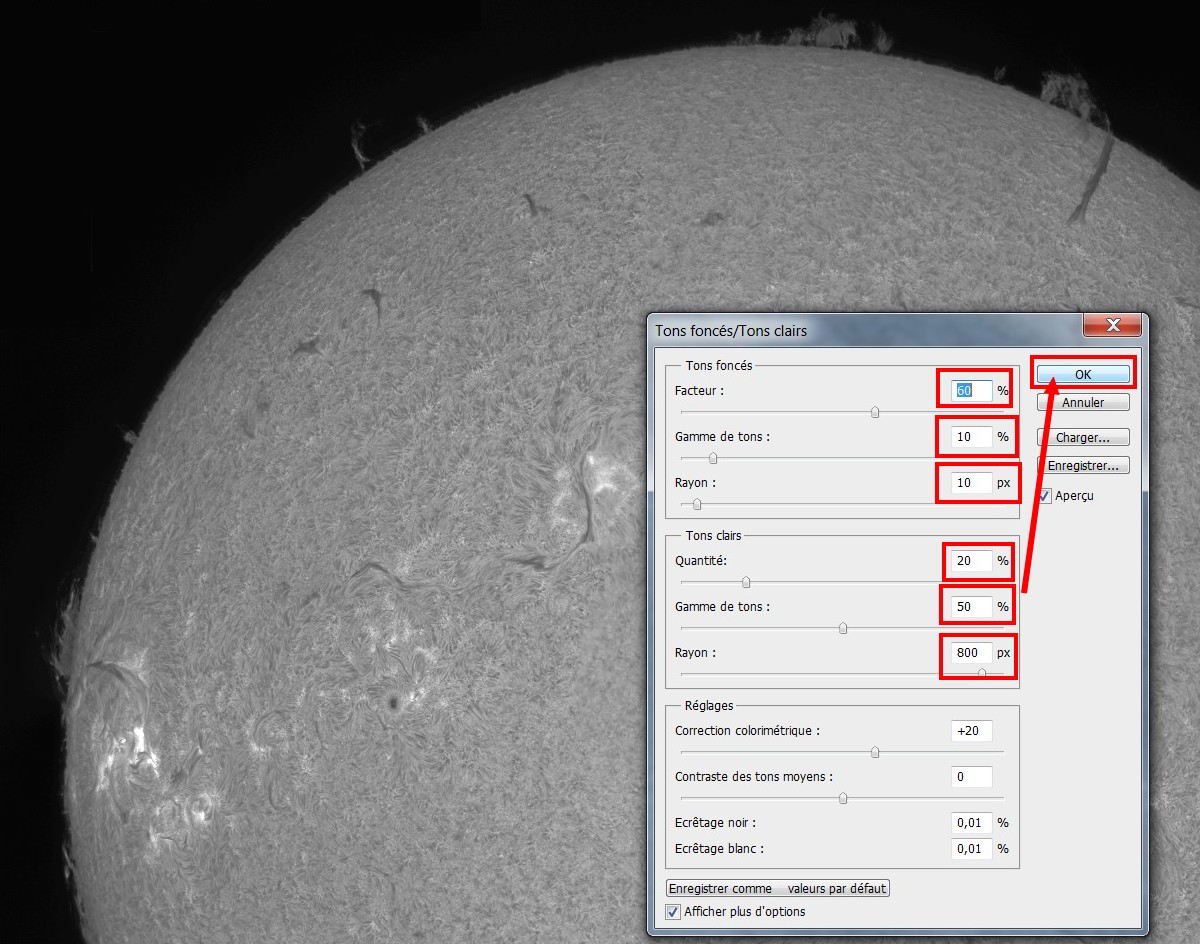The width and height of the screenshot is (1200, 944).
Task: Click the Tons foncés Rayon slider handle
Action: [x=697, y=504]
